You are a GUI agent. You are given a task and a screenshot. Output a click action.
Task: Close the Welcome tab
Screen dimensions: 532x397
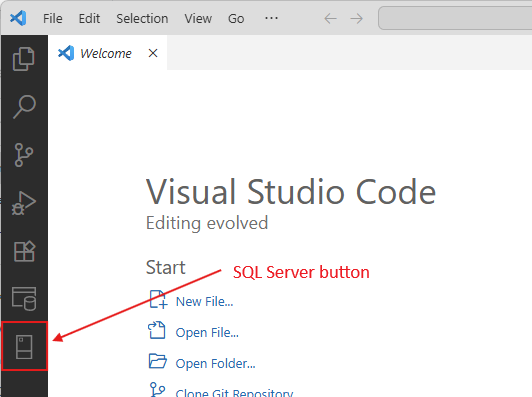[x=153, y=53]
